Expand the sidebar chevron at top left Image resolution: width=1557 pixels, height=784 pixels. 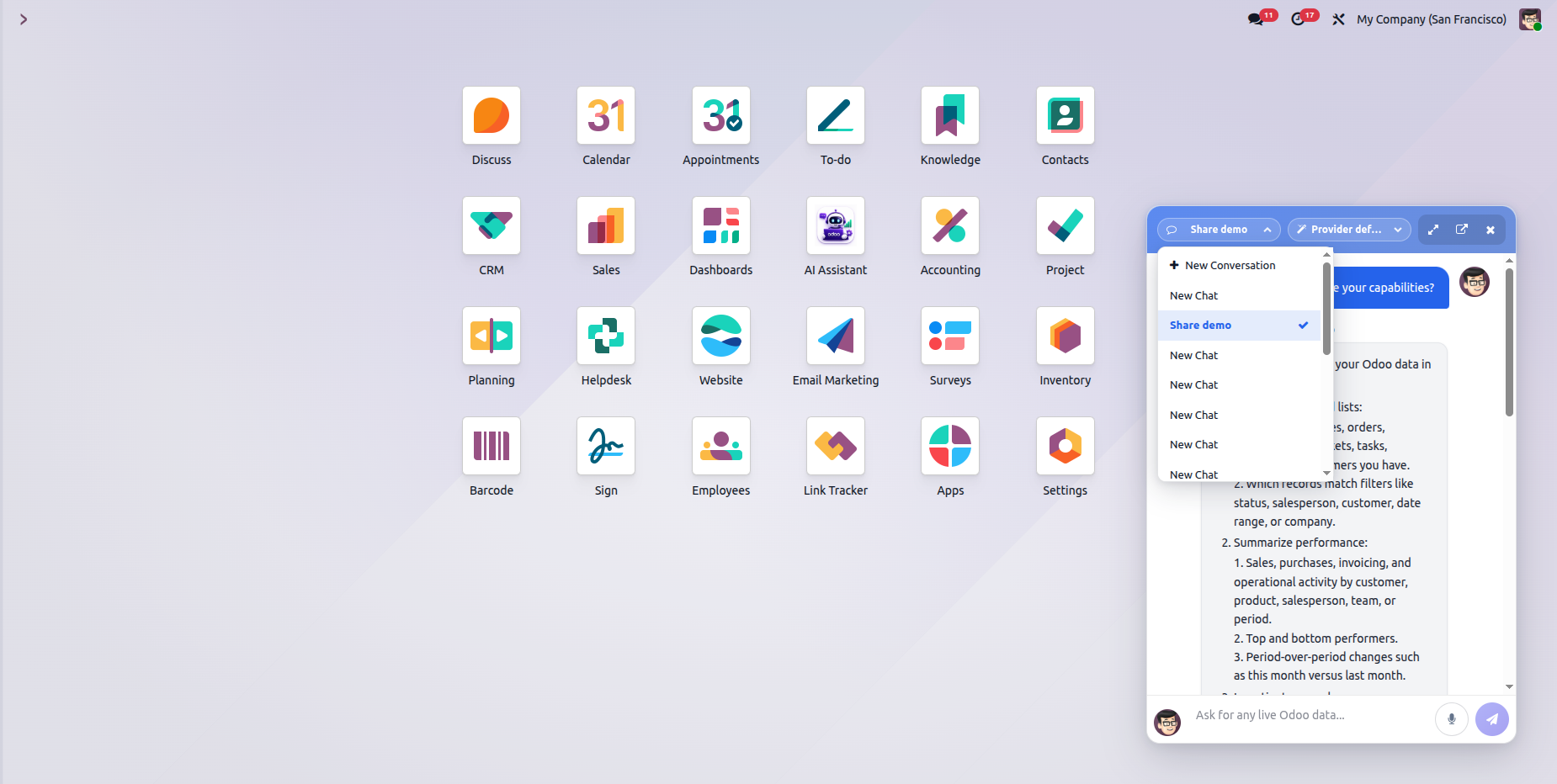tap(24, 19)
